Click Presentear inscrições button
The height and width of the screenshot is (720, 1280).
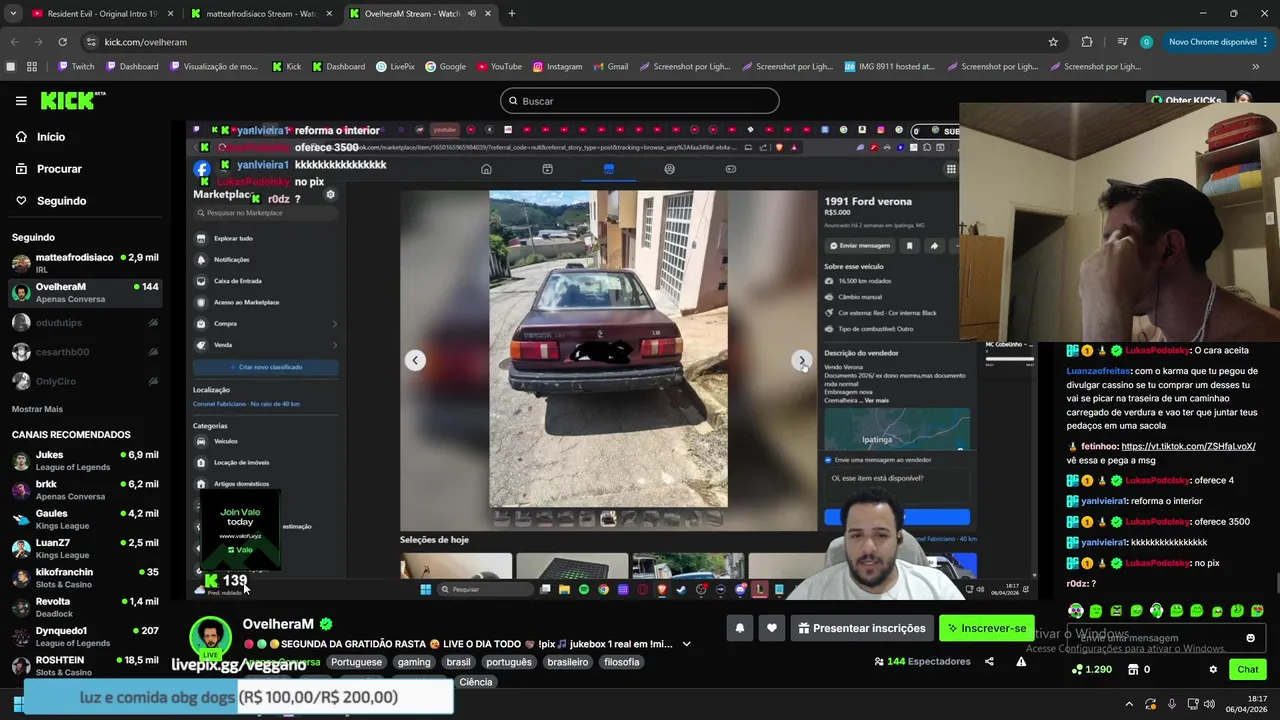862,628
